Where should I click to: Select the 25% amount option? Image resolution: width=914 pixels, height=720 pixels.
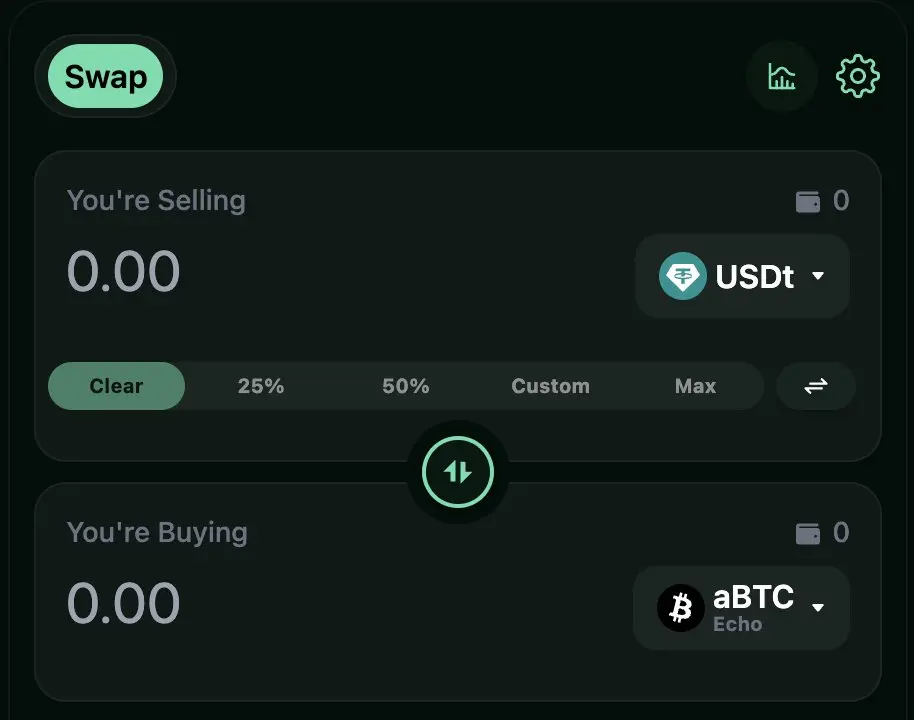(x=261, y=386)
